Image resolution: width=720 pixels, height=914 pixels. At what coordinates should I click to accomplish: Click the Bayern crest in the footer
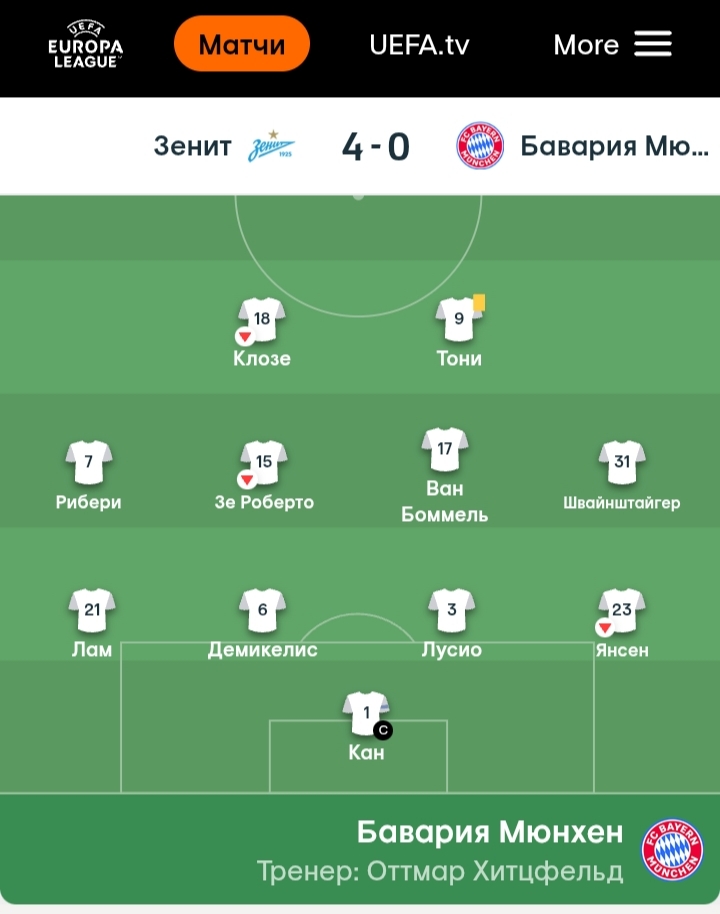click(672, 849)
